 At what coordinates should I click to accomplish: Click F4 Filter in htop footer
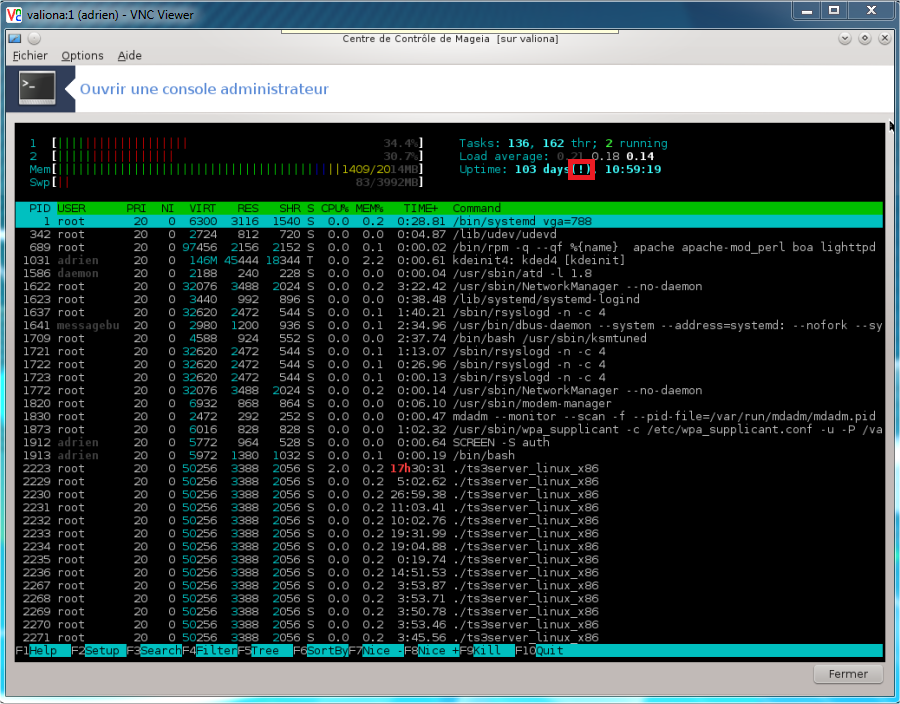pos(210,651)
